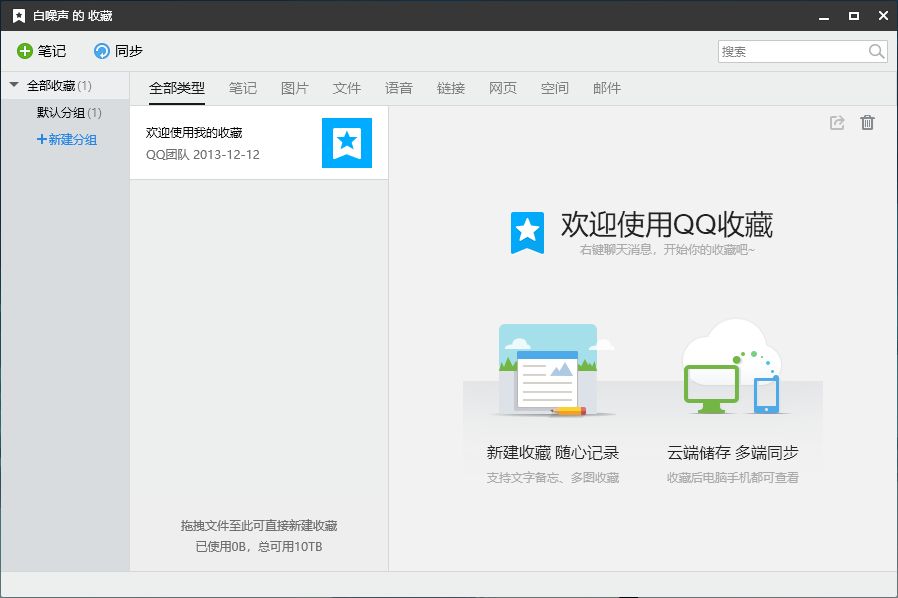898x598 pixels.
Task: Switch to the 笔记 tab
Action: pyautogui.click(x=242, y=88)
